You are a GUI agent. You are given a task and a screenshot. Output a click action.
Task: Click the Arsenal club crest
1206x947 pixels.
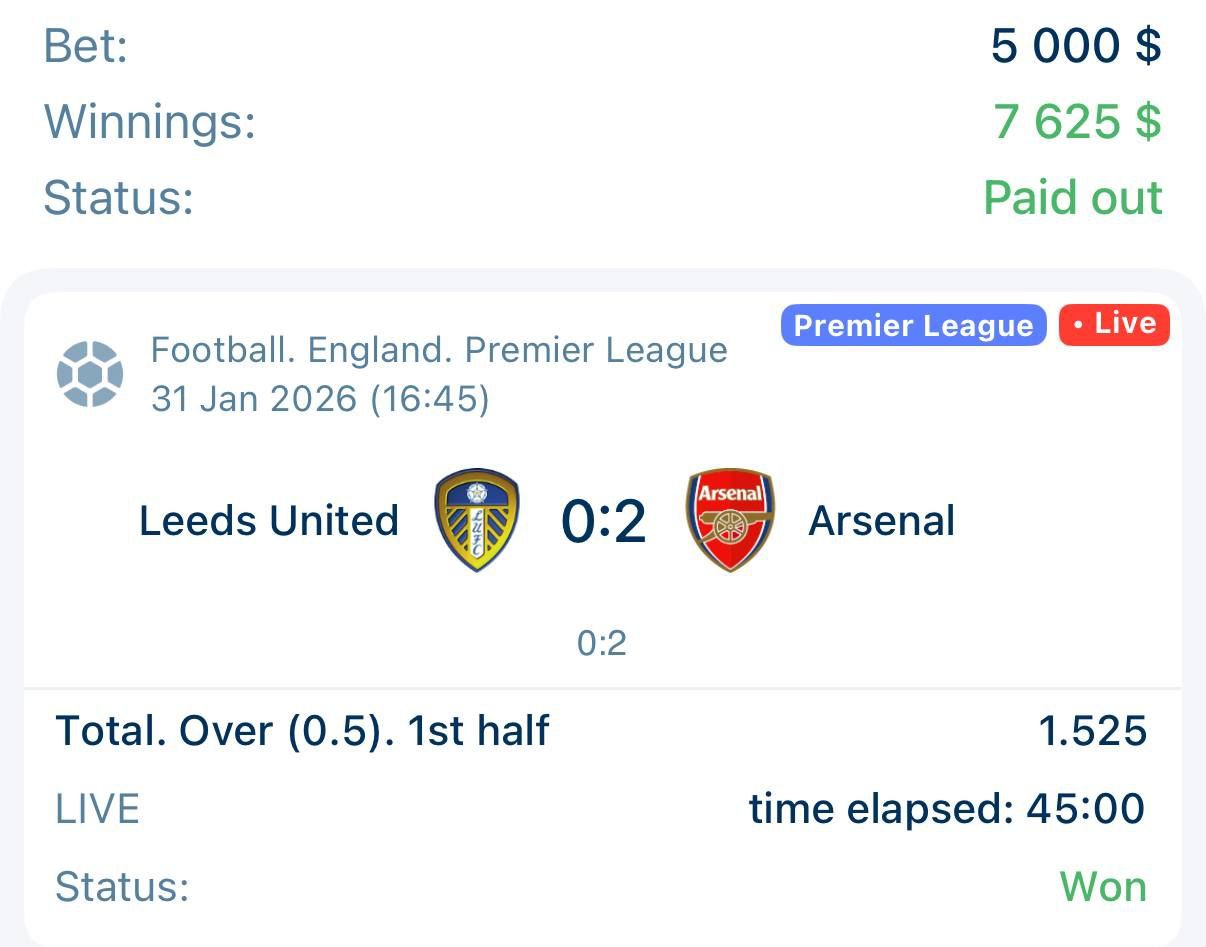[x=730, y=520]
